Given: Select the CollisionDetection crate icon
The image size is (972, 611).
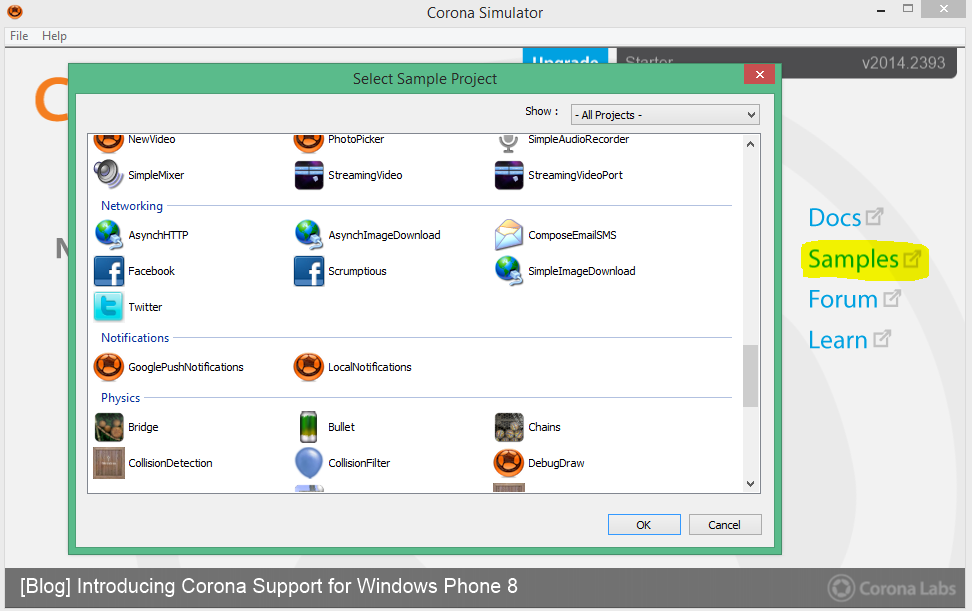Looking at the screenshot, I should [x=109, y=463].
